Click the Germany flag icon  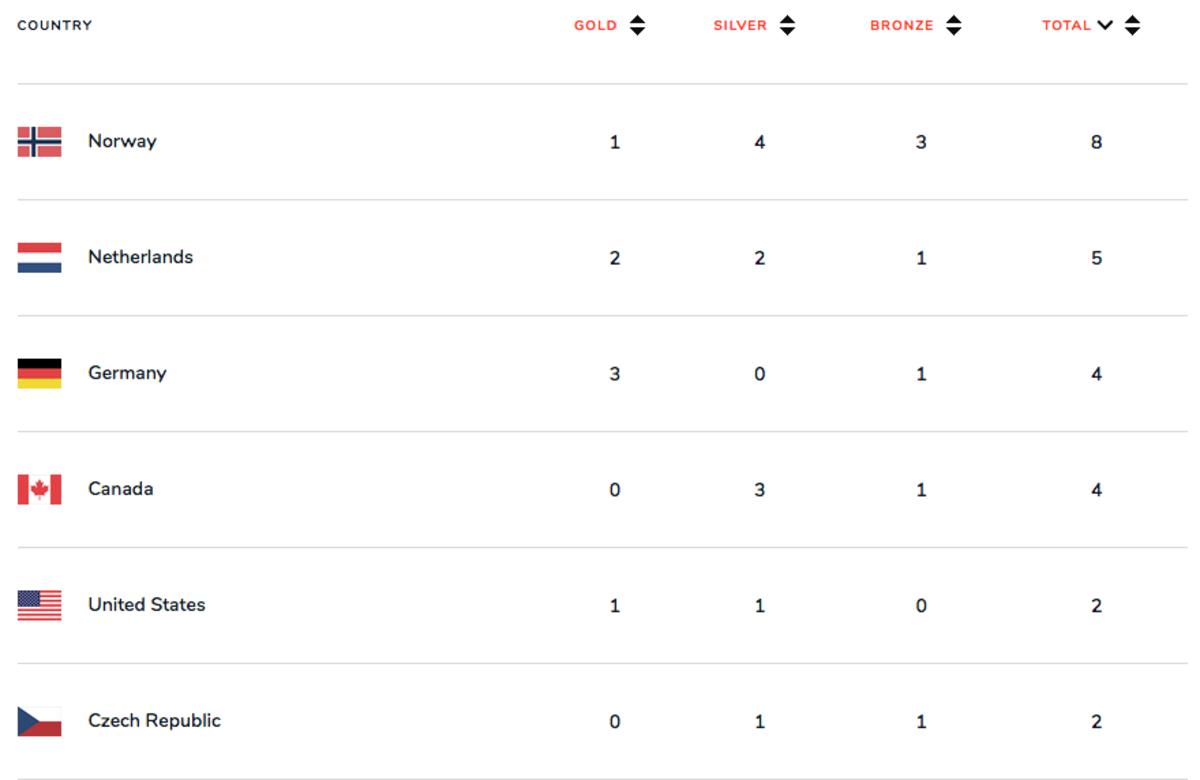pyautogui.click(x=39, y=373)
